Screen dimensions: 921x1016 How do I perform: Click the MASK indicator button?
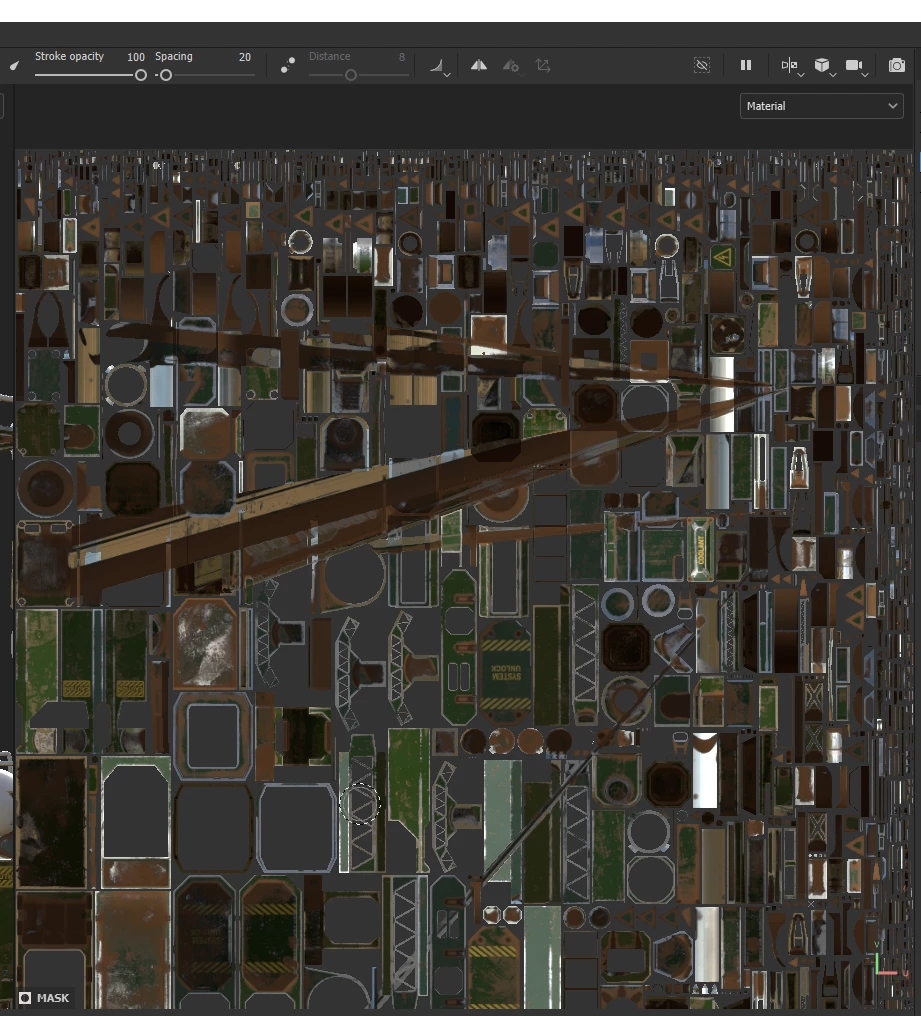click(x=44, y=998)
